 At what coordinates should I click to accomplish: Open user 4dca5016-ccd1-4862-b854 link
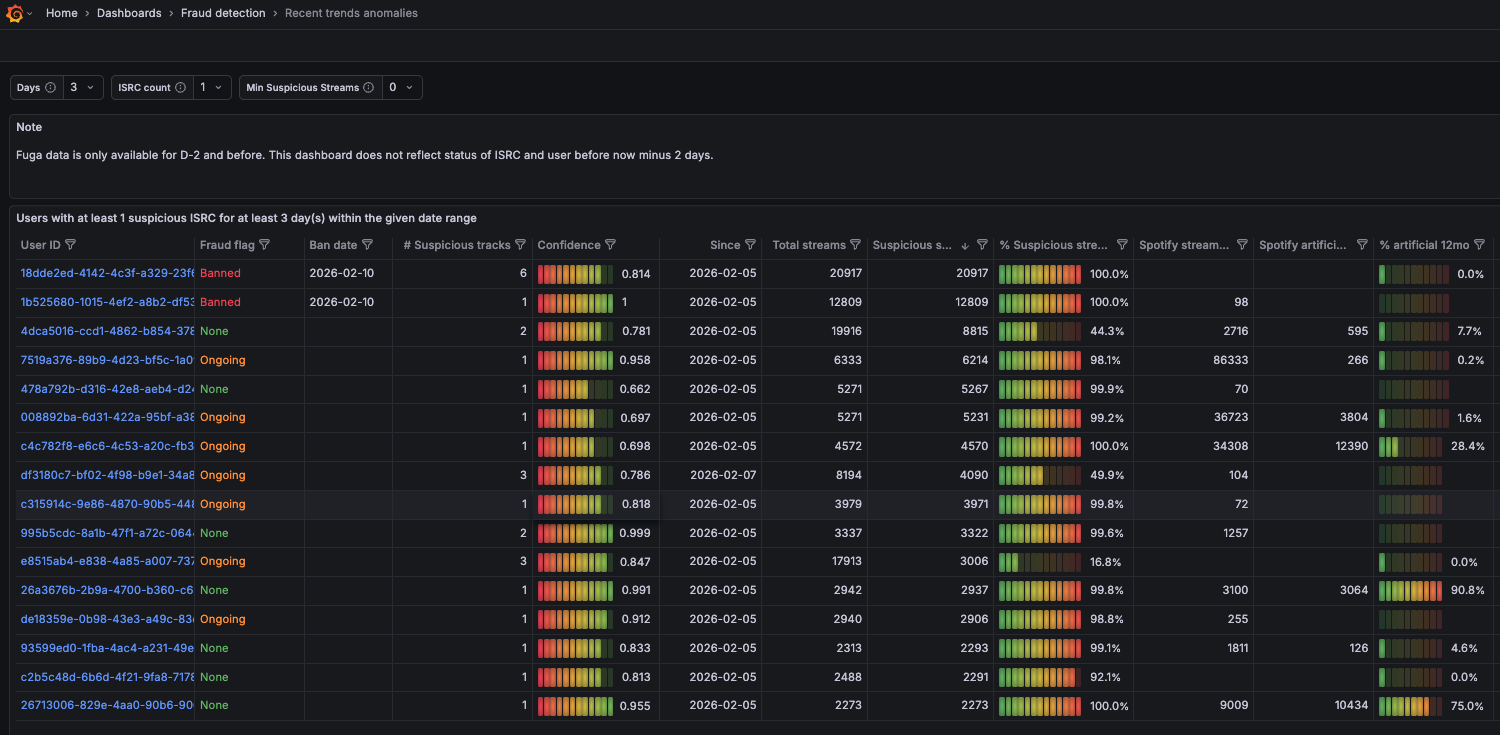click(x=108, y=331)
